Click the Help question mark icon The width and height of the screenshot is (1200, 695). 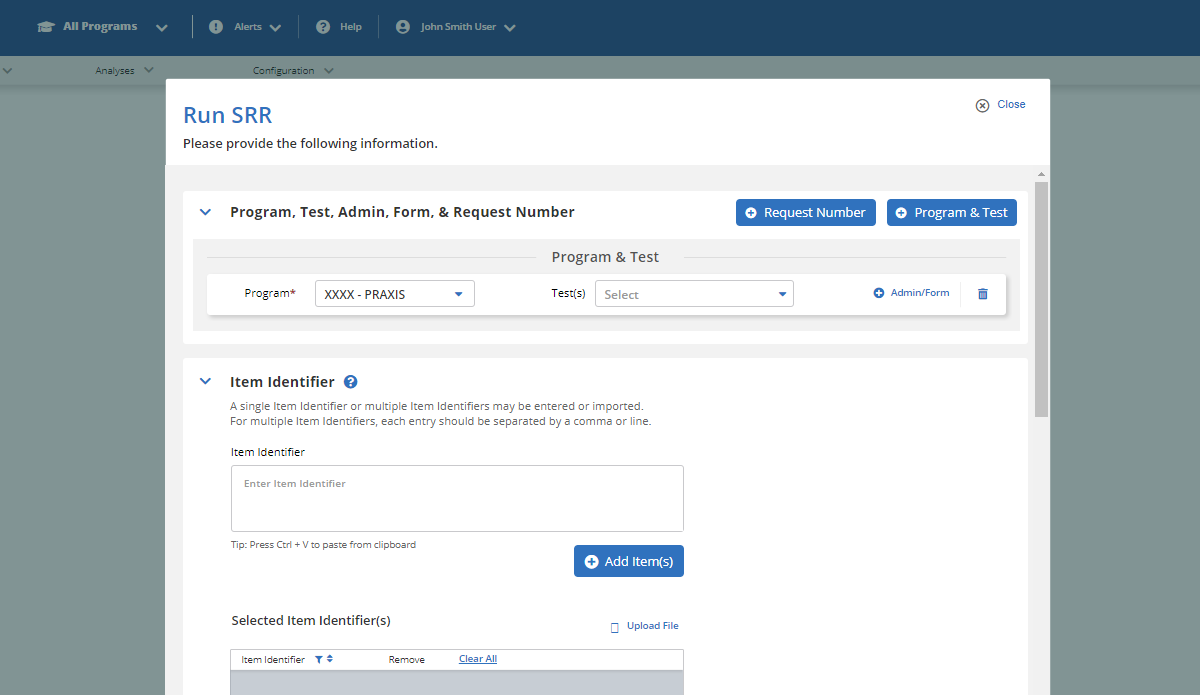(x=323, y=27)
